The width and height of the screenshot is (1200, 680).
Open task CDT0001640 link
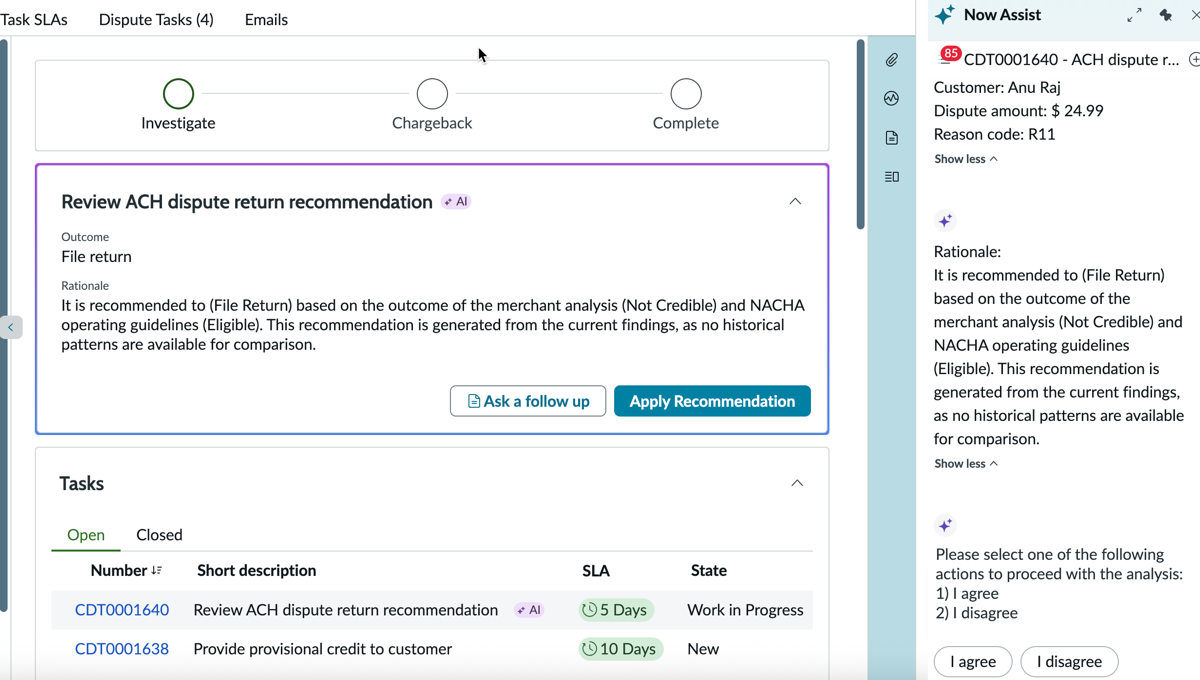pyautogui.click(x=122, y=610)
